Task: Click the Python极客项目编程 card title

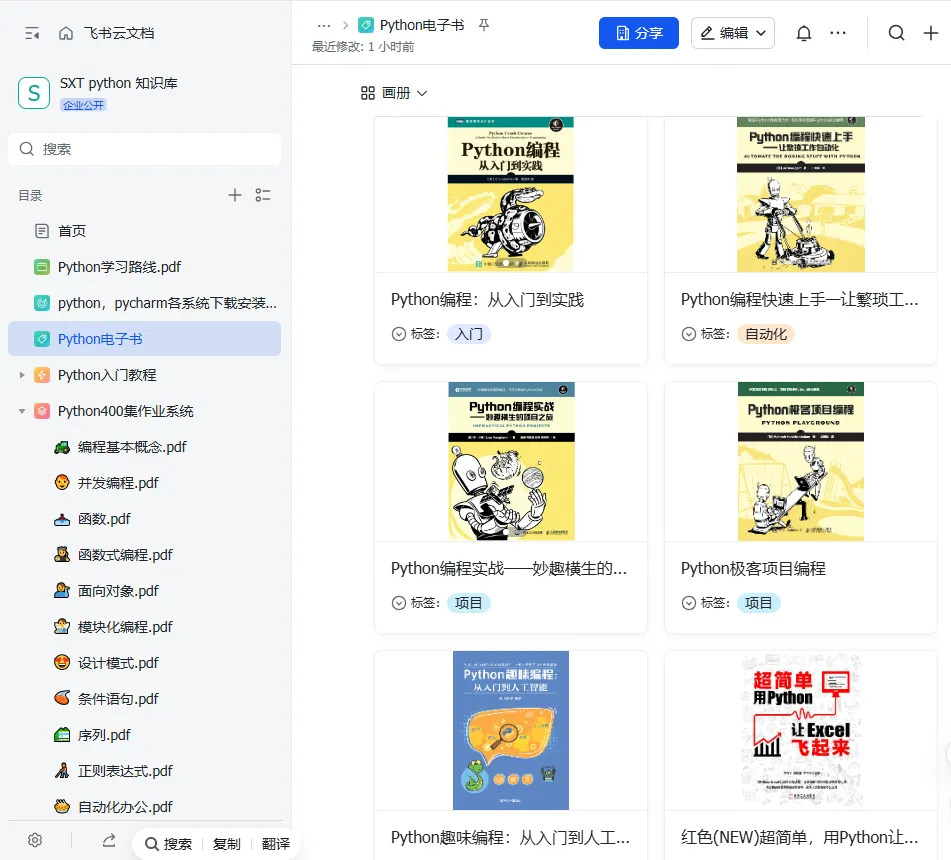Action: click(x=753, y=568)
